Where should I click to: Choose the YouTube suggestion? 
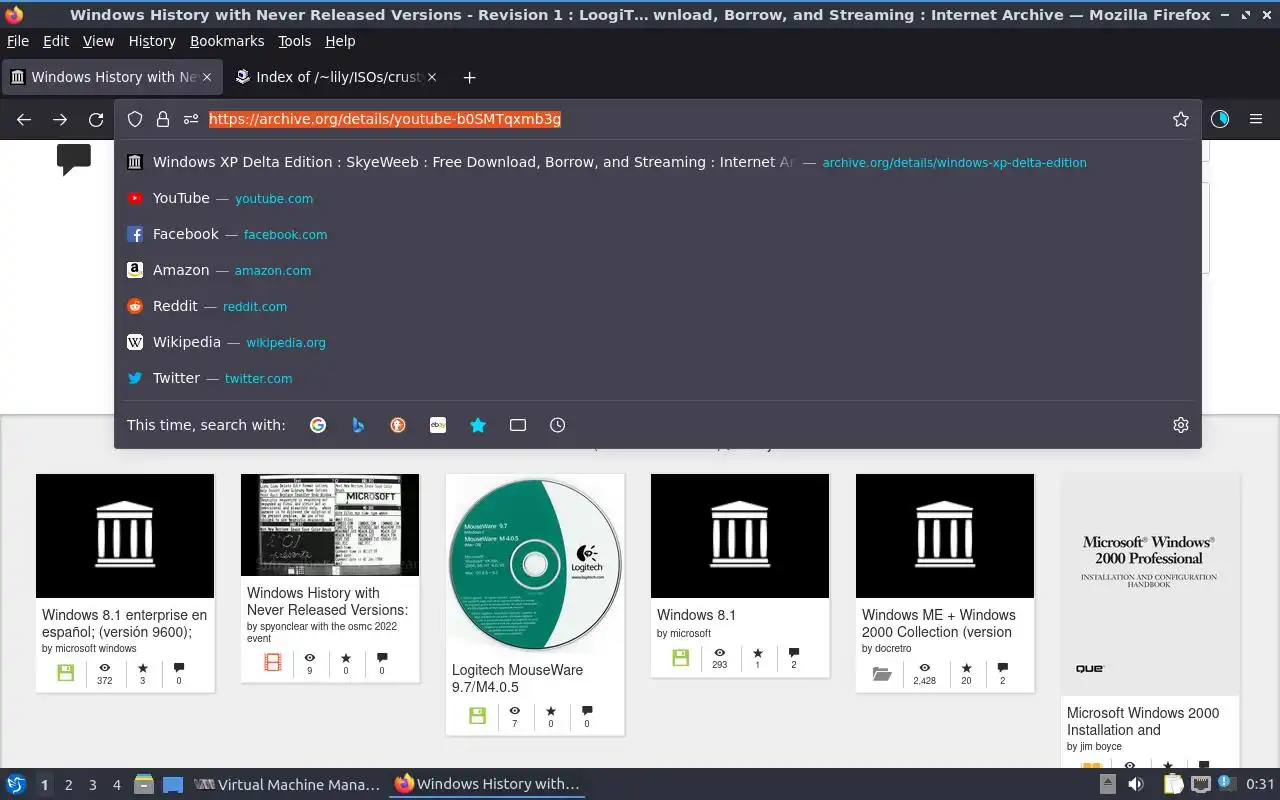coord(657,198)
